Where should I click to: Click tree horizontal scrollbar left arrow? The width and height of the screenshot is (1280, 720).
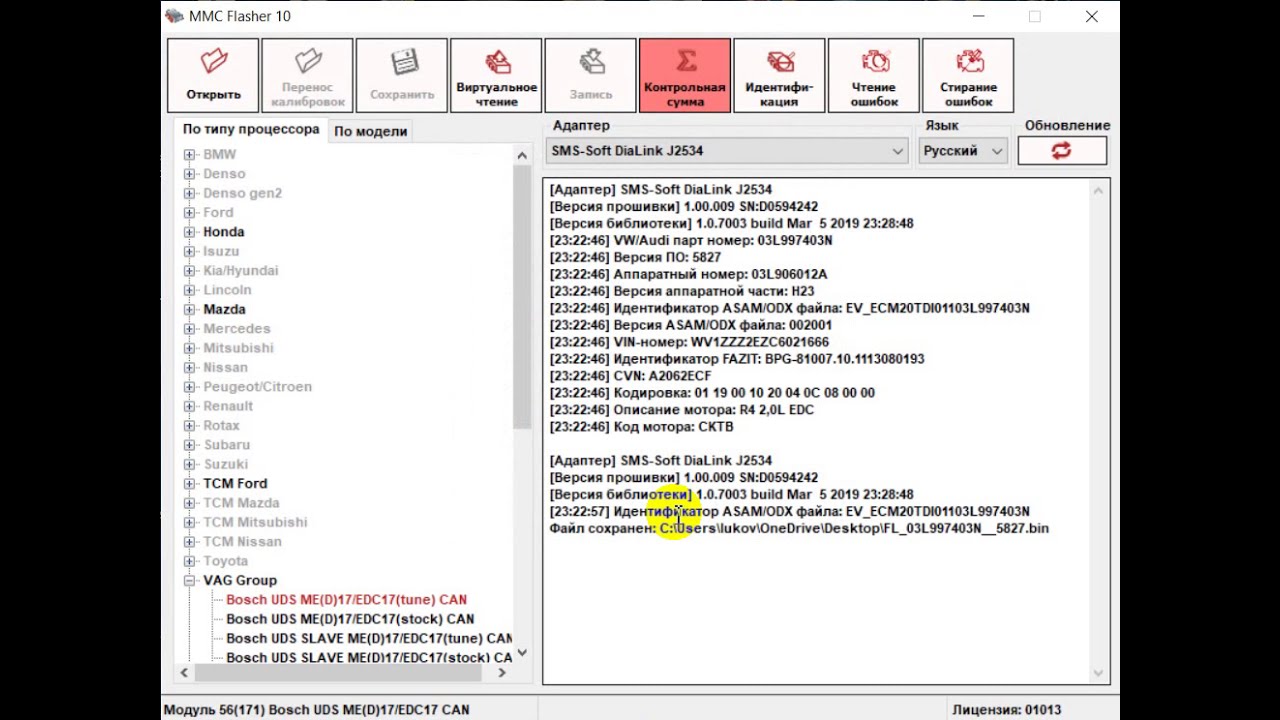pyautogui.click(x=184, y=673)
